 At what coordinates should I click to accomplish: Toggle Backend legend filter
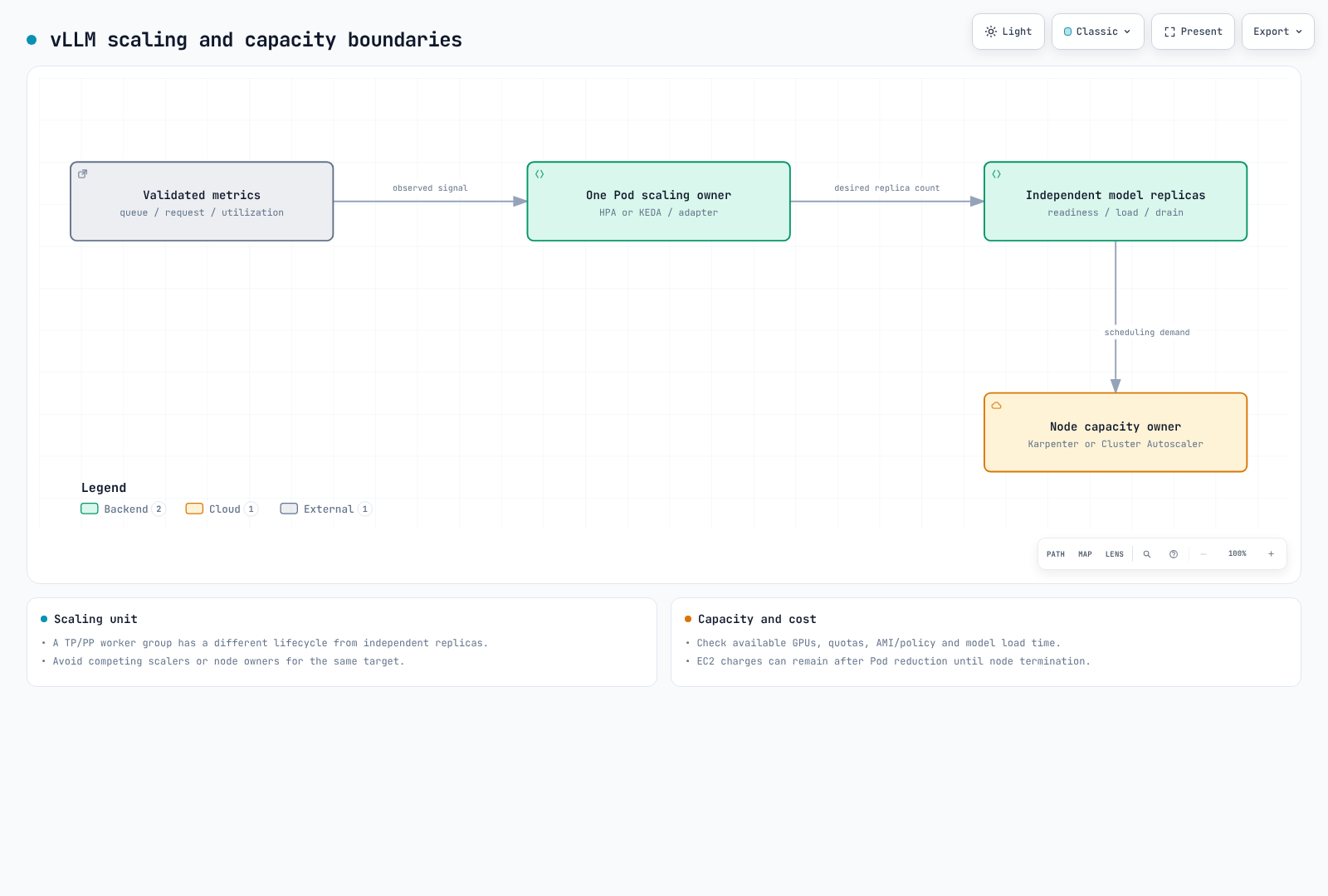tap(123, 509)
